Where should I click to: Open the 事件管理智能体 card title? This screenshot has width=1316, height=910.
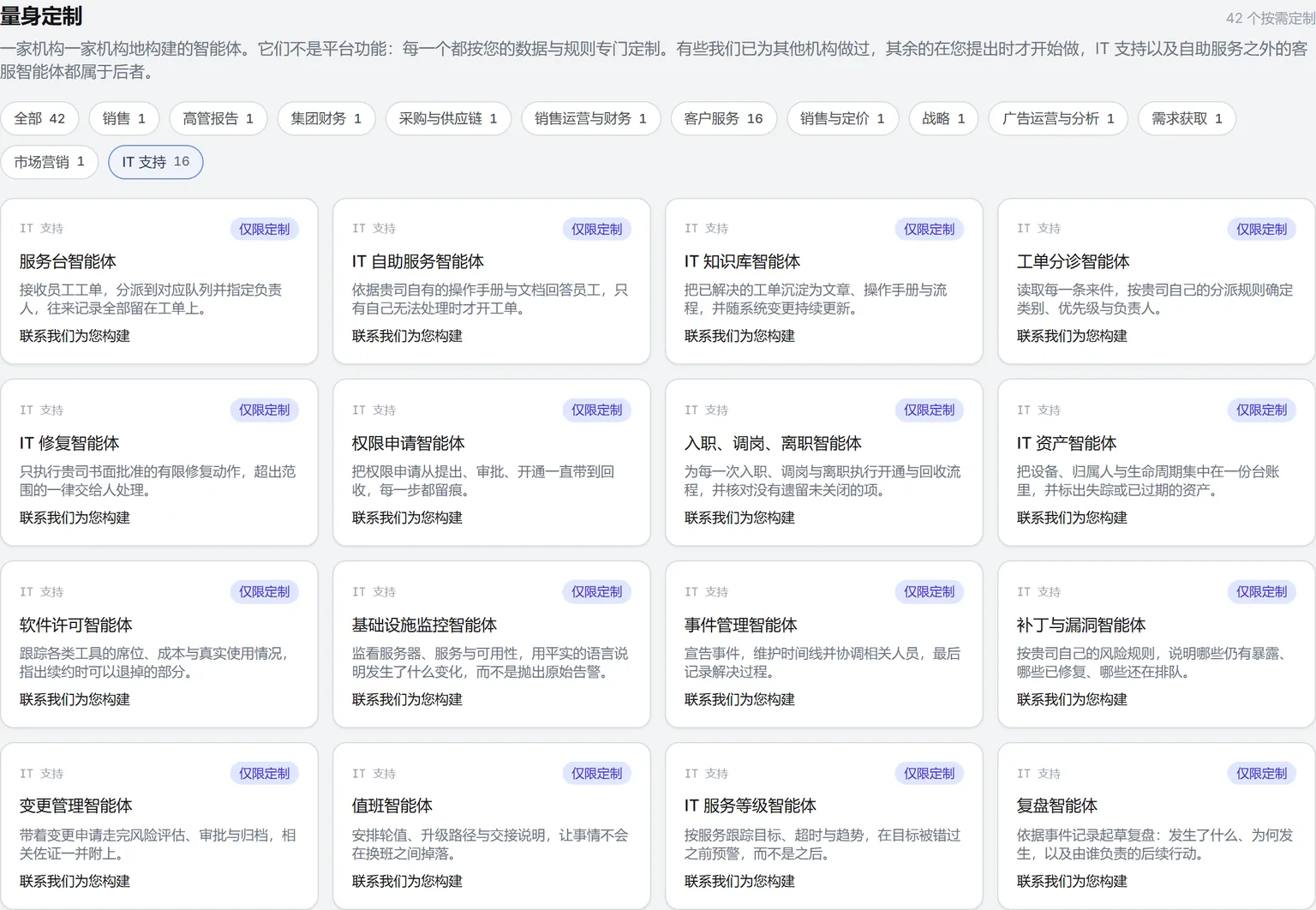coord(741,625)
